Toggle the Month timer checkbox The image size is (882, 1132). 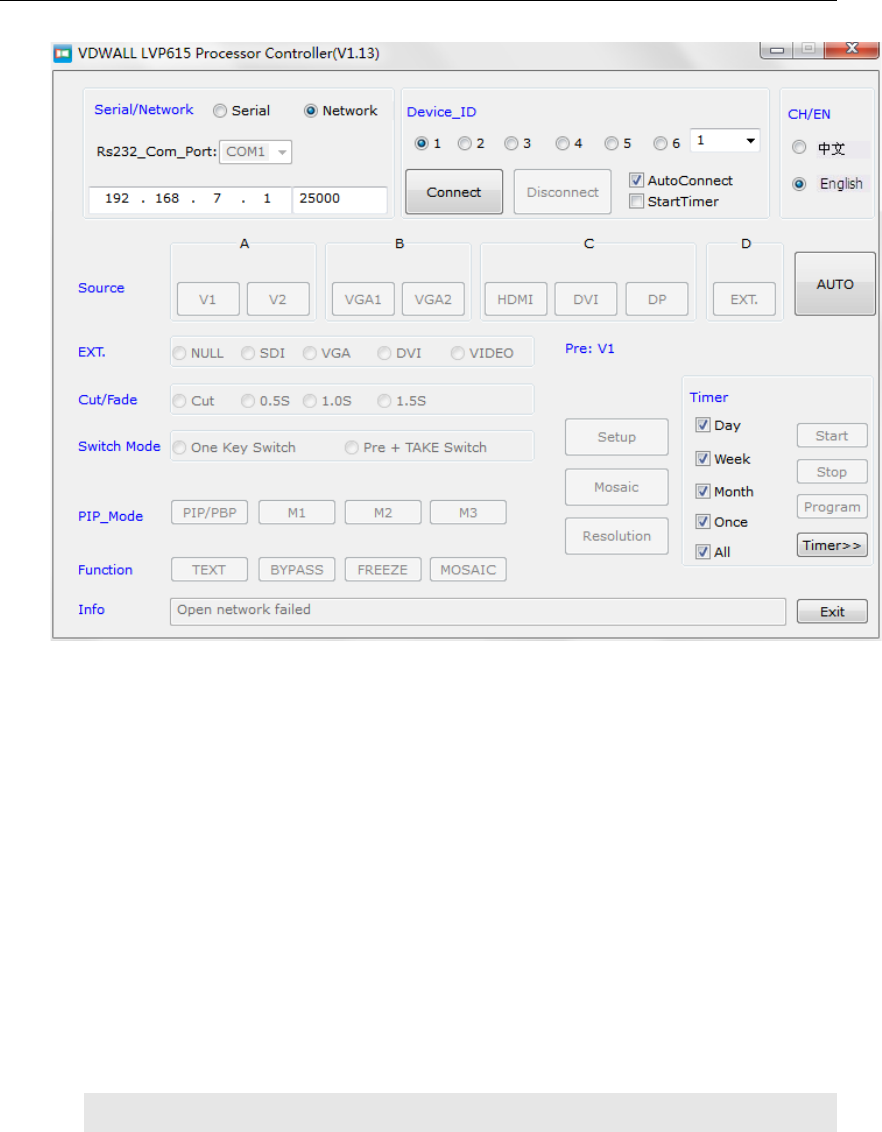(x=703, y=492)
